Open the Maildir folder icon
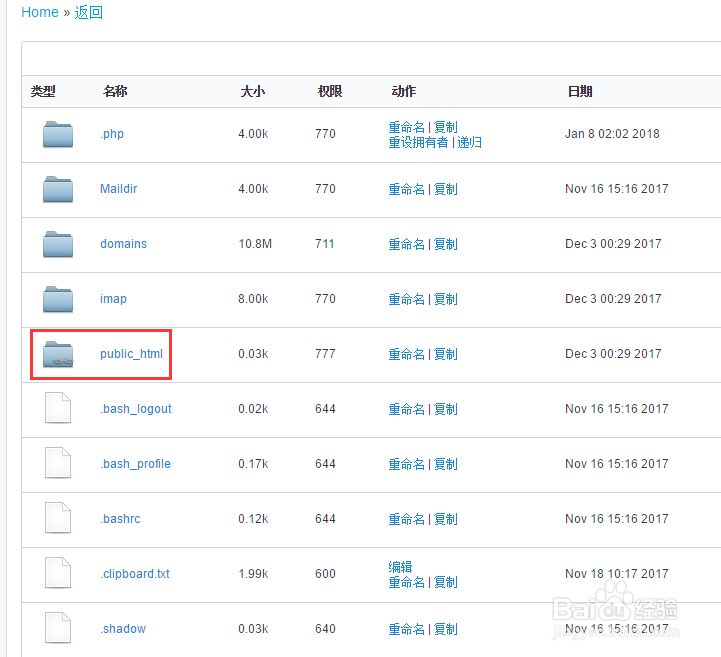This screenshot has height=657, width=721. pos(58,189)
